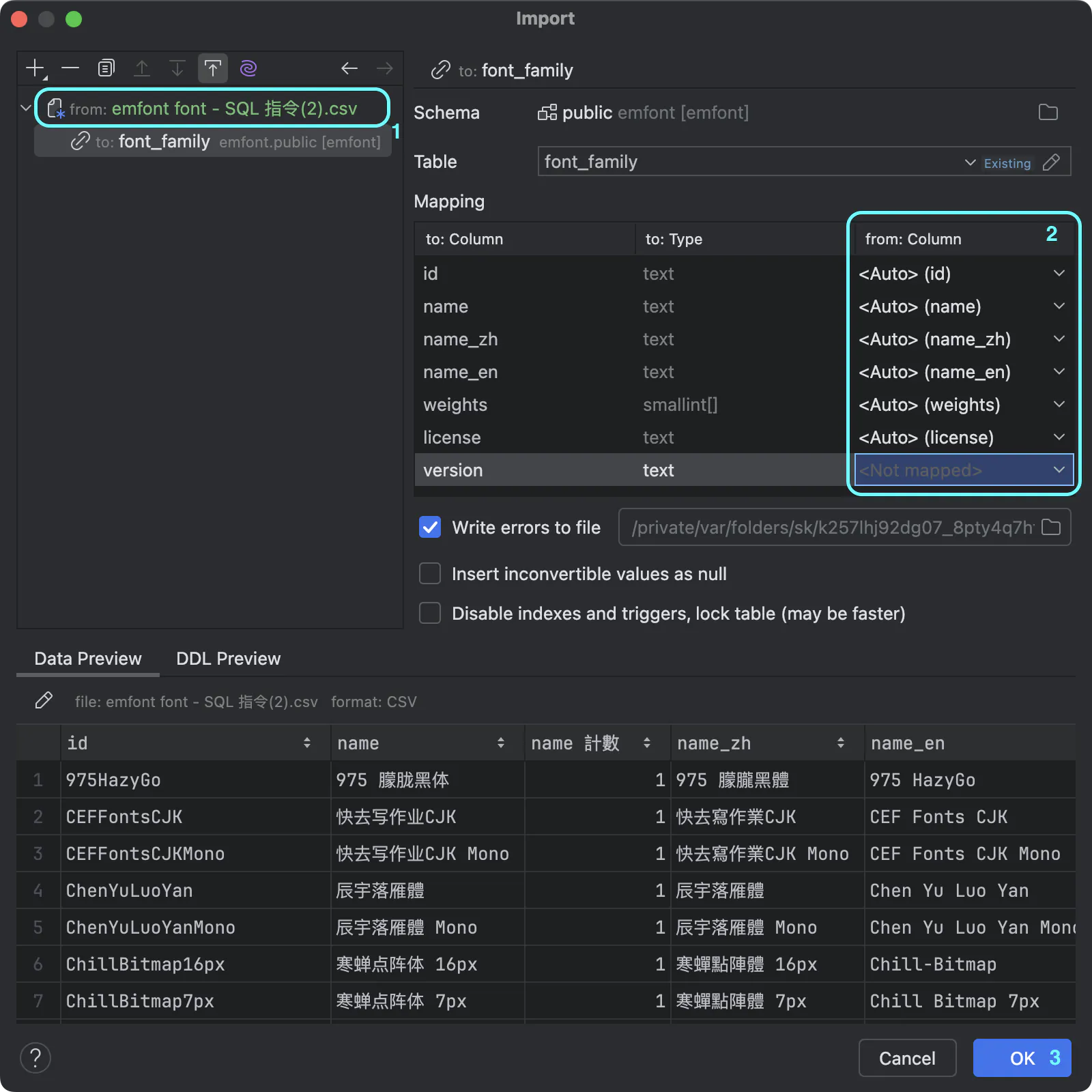Collapse the emfont CSV source tree node
The height and width of the screenshot is (1092, 1092).
(26, 109)
